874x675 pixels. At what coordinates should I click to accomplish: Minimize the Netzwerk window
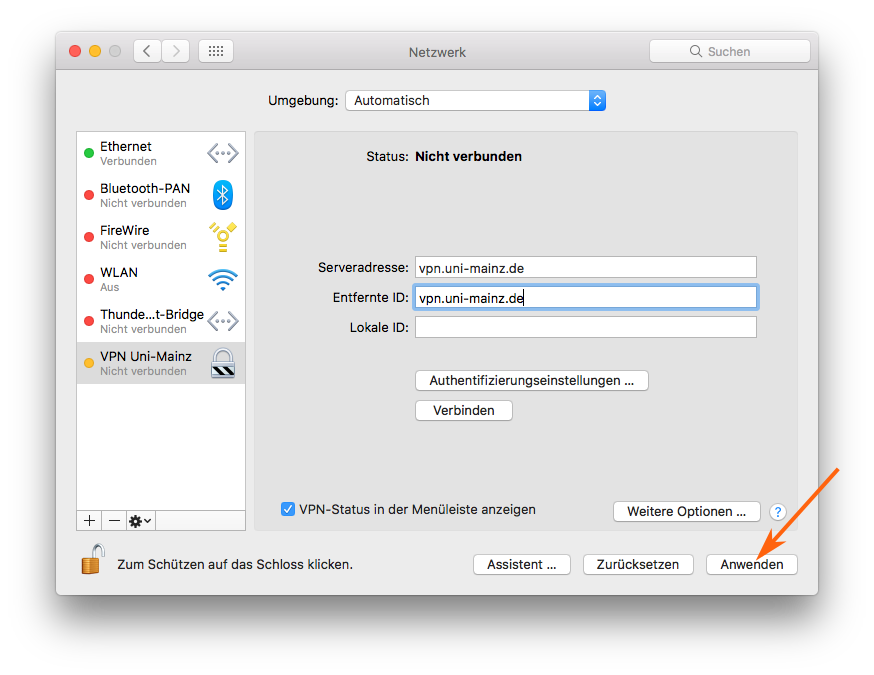95,51
